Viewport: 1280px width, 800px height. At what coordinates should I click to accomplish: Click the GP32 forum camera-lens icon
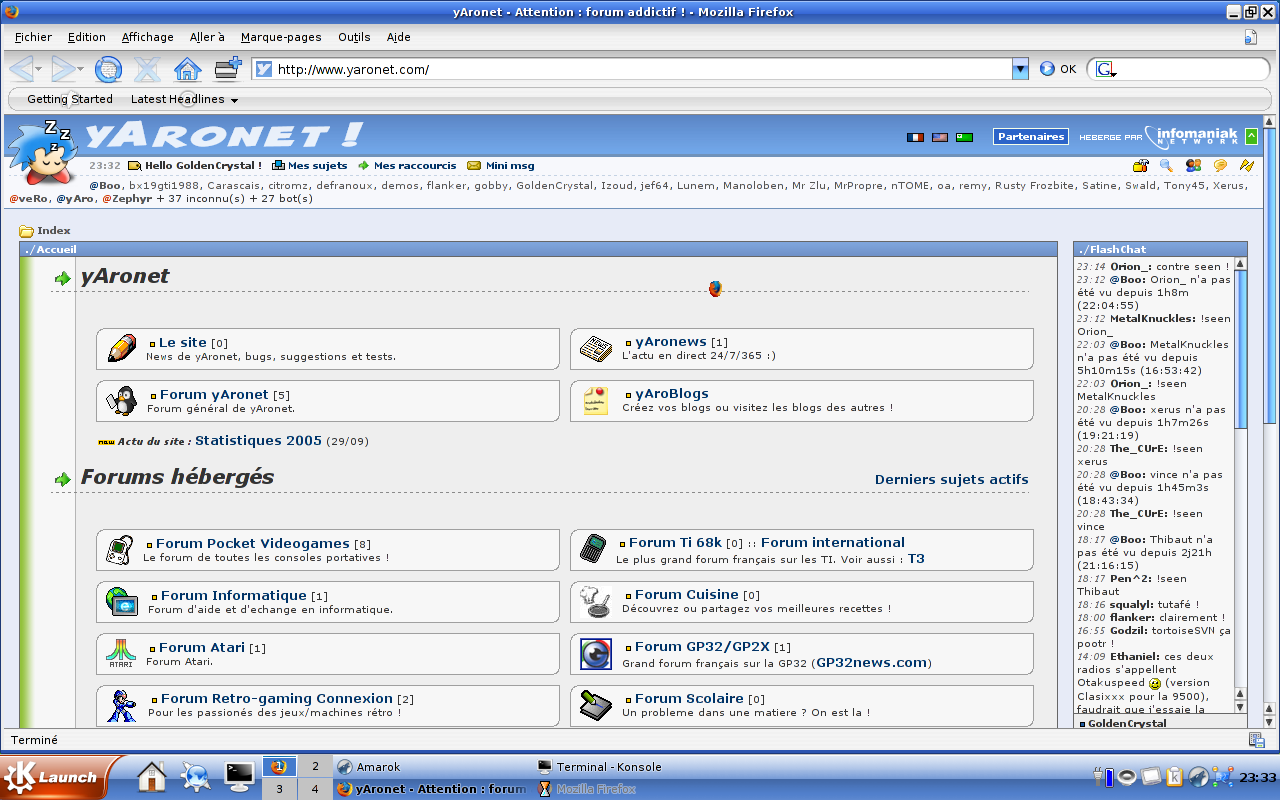click(x=596, y=654)
